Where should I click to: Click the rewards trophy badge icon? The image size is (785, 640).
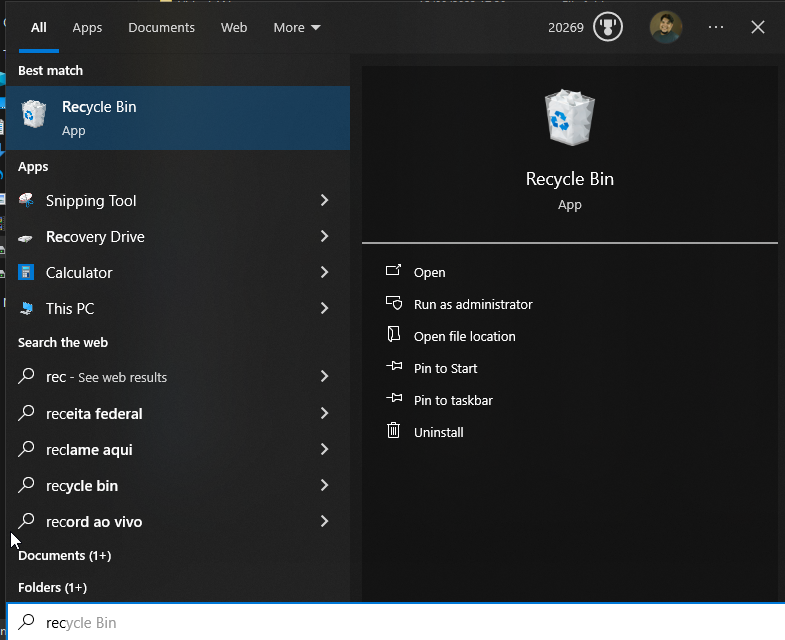coord(608,27)
